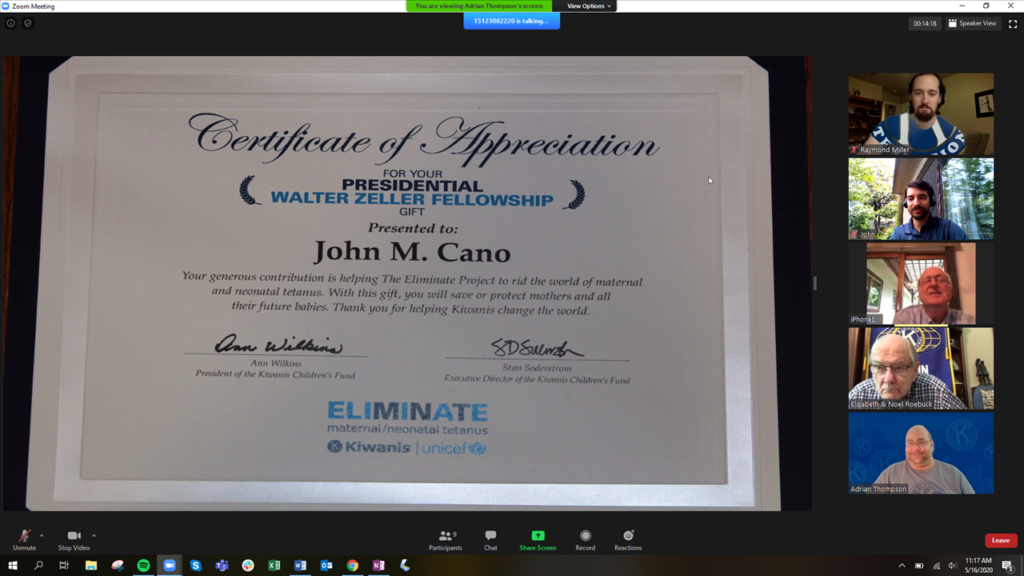Select Raymond Miller's video thumbnail
Image resolution: width=1024 pixels, height=576 pixels.
coord(921,114)
